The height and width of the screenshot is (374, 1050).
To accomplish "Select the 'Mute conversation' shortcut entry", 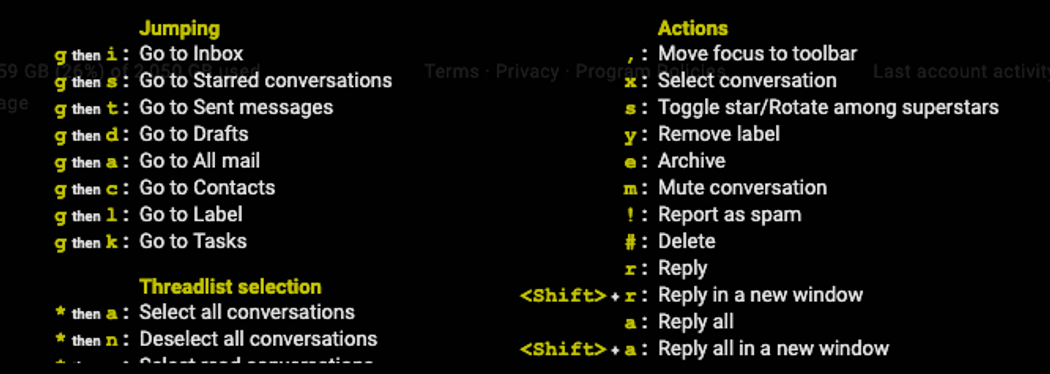I will click(743, 187).
